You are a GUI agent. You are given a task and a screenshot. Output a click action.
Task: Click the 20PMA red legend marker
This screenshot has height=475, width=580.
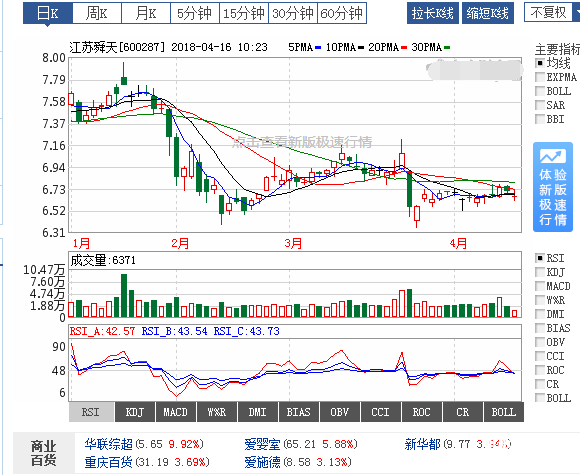point(404,48)
